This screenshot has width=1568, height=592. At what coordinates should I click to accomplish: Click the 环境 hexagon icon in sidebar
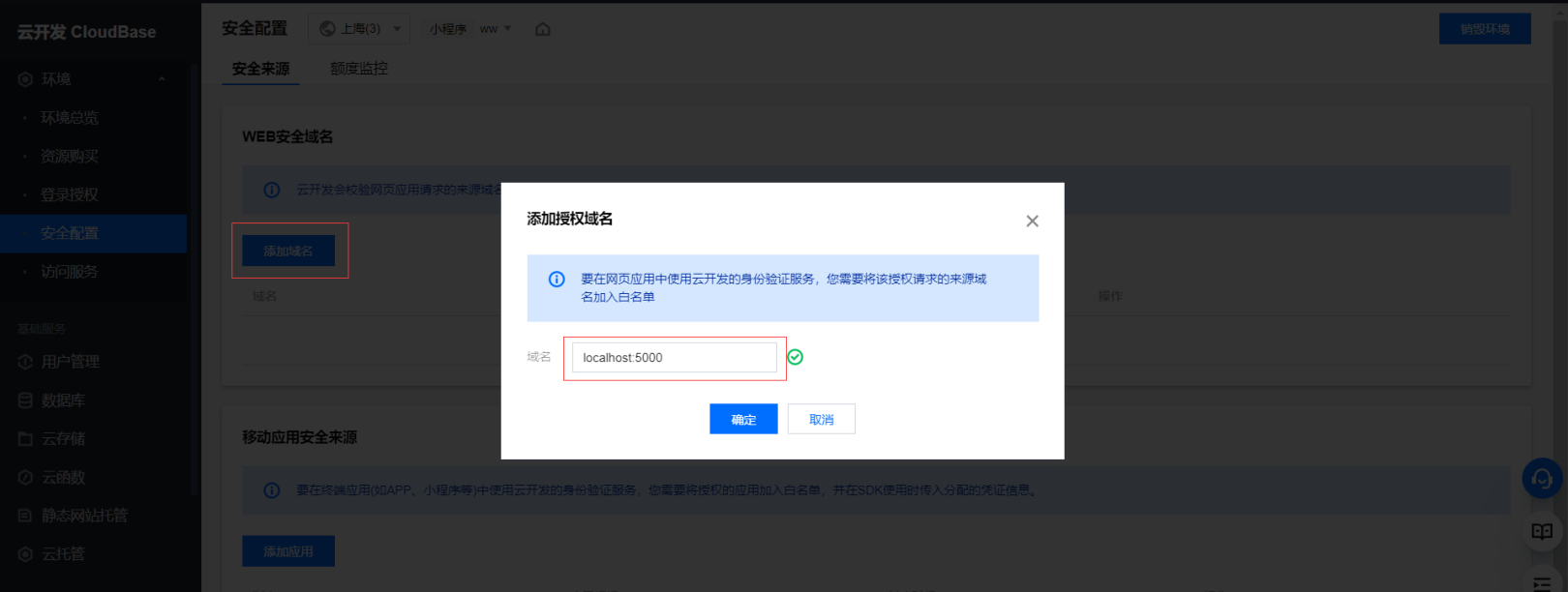click(25, 79)
